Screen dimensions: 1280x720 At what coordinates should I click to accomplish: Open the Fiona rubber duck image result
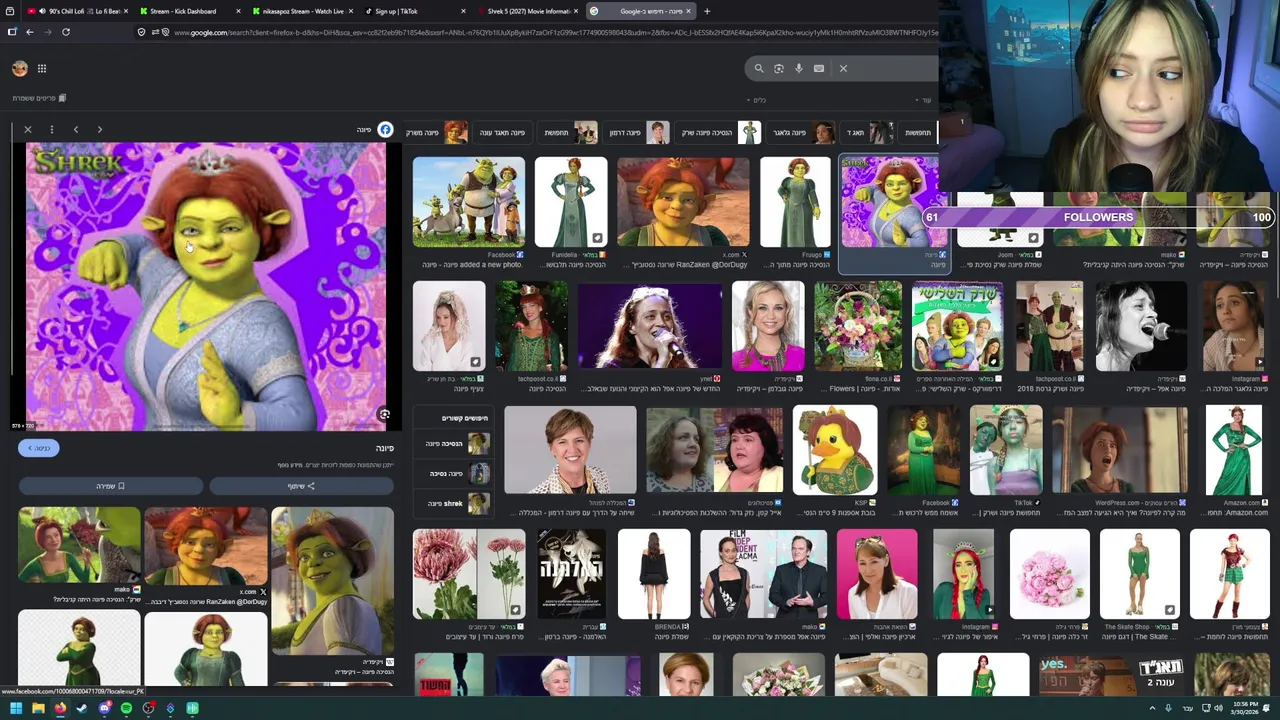[834, 450]
